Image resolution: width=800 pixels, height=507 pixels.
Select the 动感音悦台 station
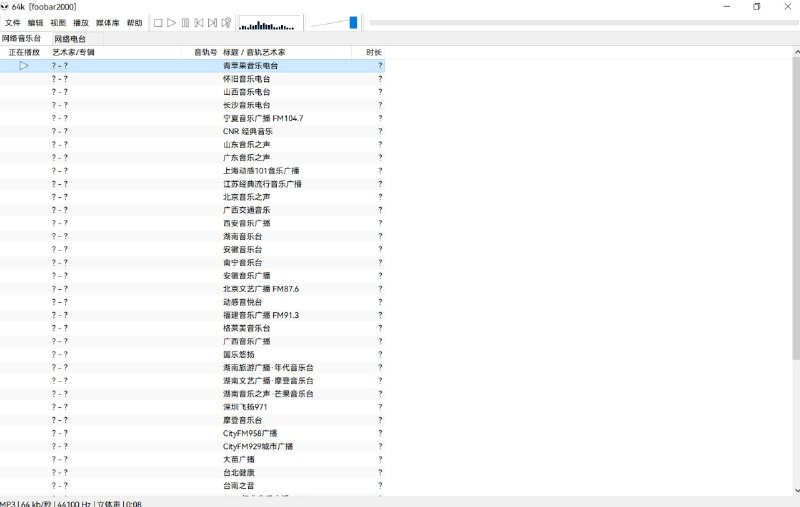click(x=192, y=302)
